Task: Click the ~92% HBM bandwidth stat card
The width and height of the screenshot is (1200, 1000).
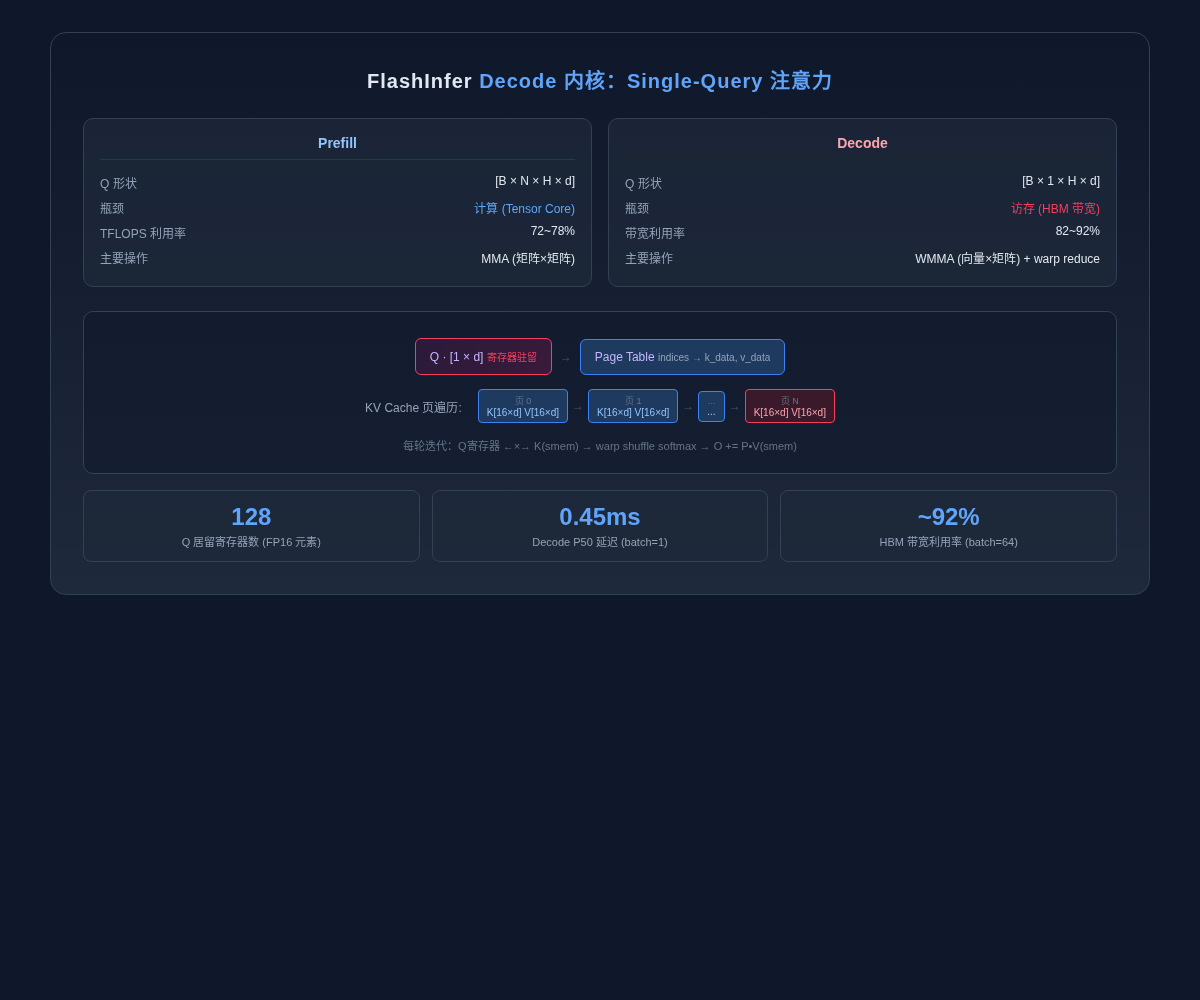Action: tap(948, 526)
